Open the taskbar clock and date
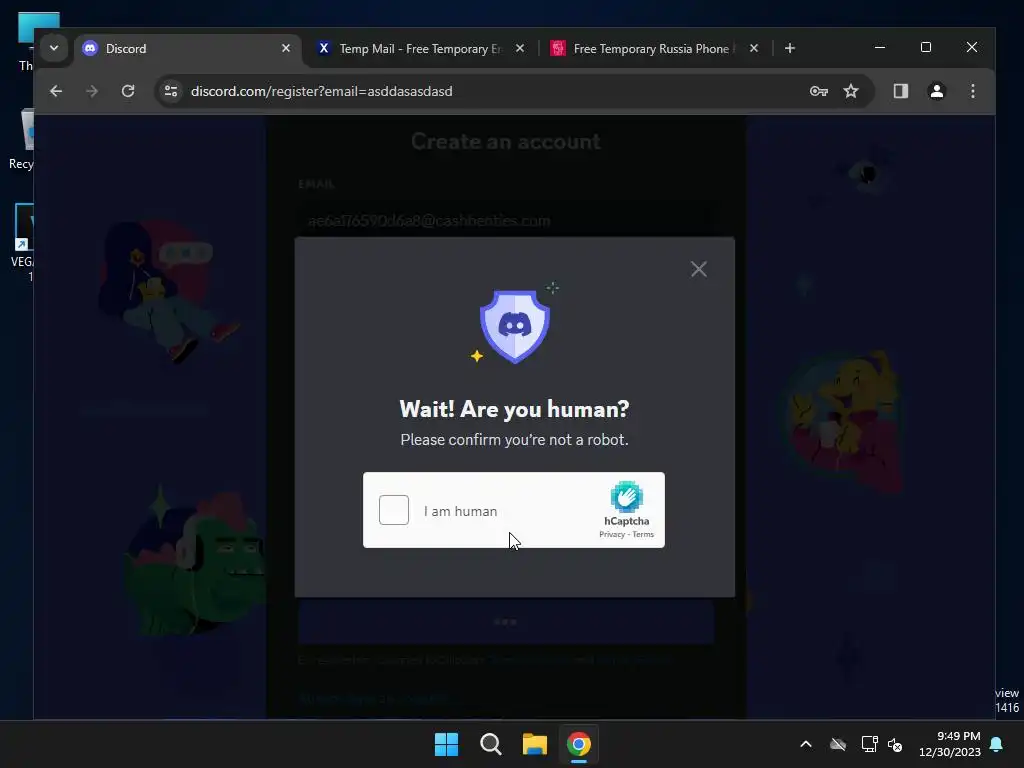Screen dimensions: 1024x768 pos(950,744)
